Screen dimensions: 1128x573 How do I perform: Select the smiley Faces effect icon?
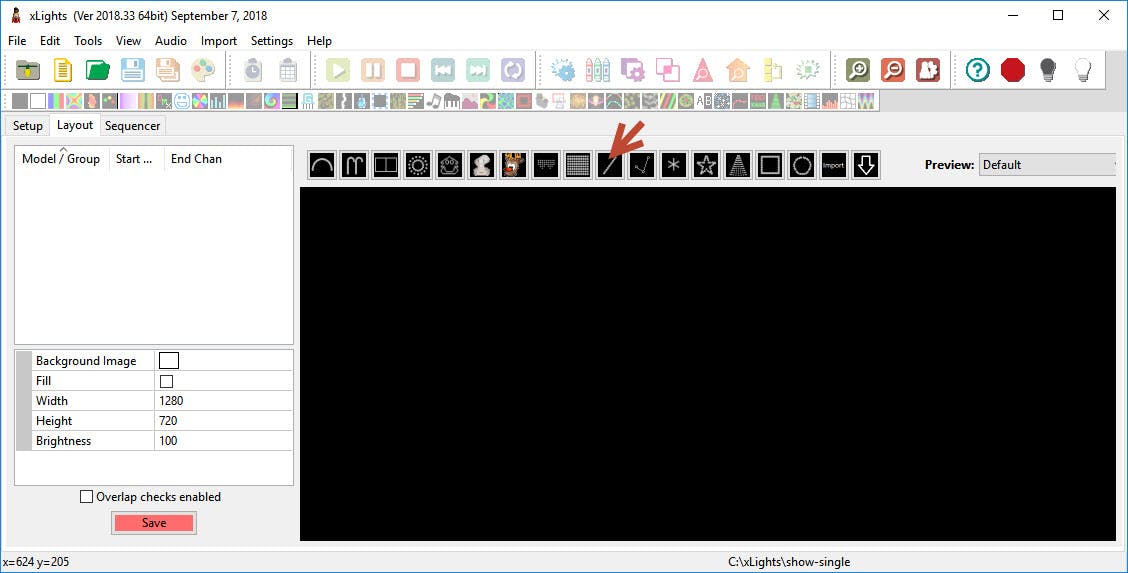click(x=182, y=101)
